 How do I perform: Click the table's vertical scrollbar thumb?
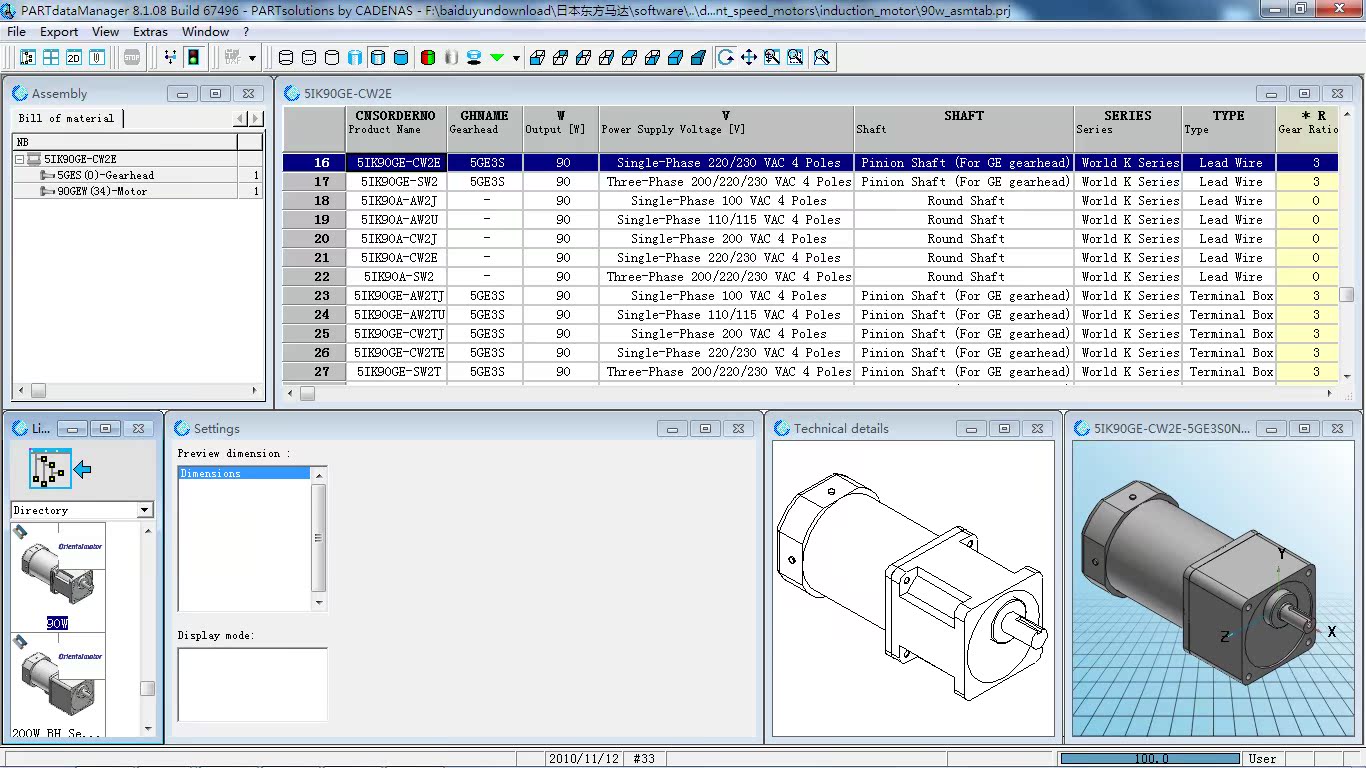[x=1347, y=295]
